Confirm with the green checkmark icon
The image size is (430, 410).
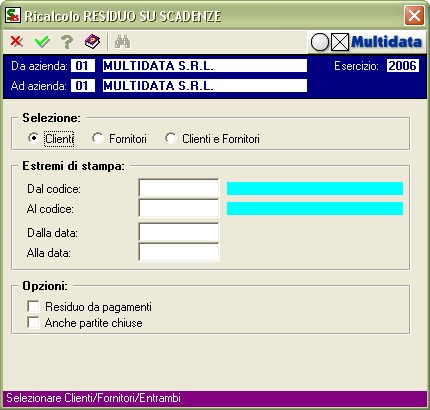(42, 42)
